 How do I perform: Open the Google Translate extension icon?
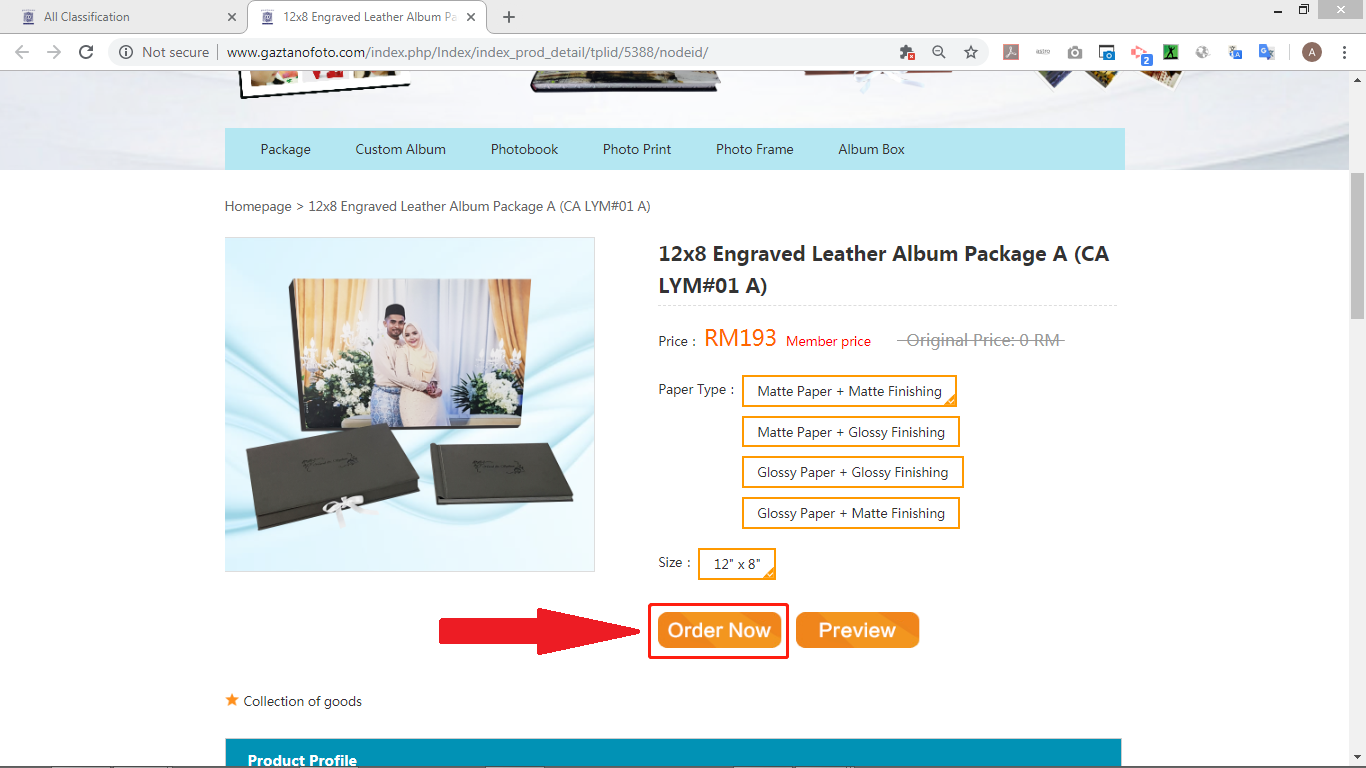coord(1266,52)
